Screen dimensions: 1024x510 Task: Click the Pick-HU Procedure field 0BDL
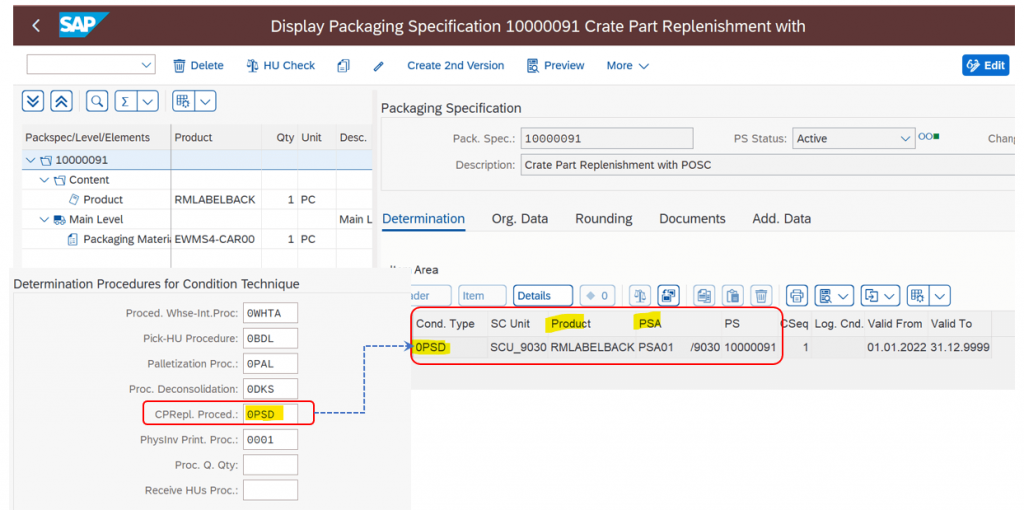coord(270,338)
